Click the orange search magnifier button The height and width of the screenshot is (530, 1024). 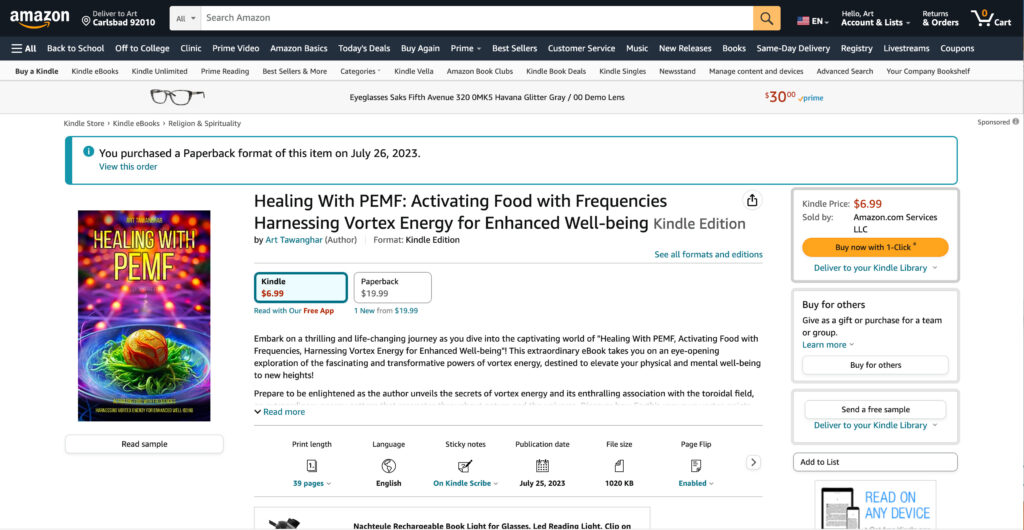(x=767, y=18)
